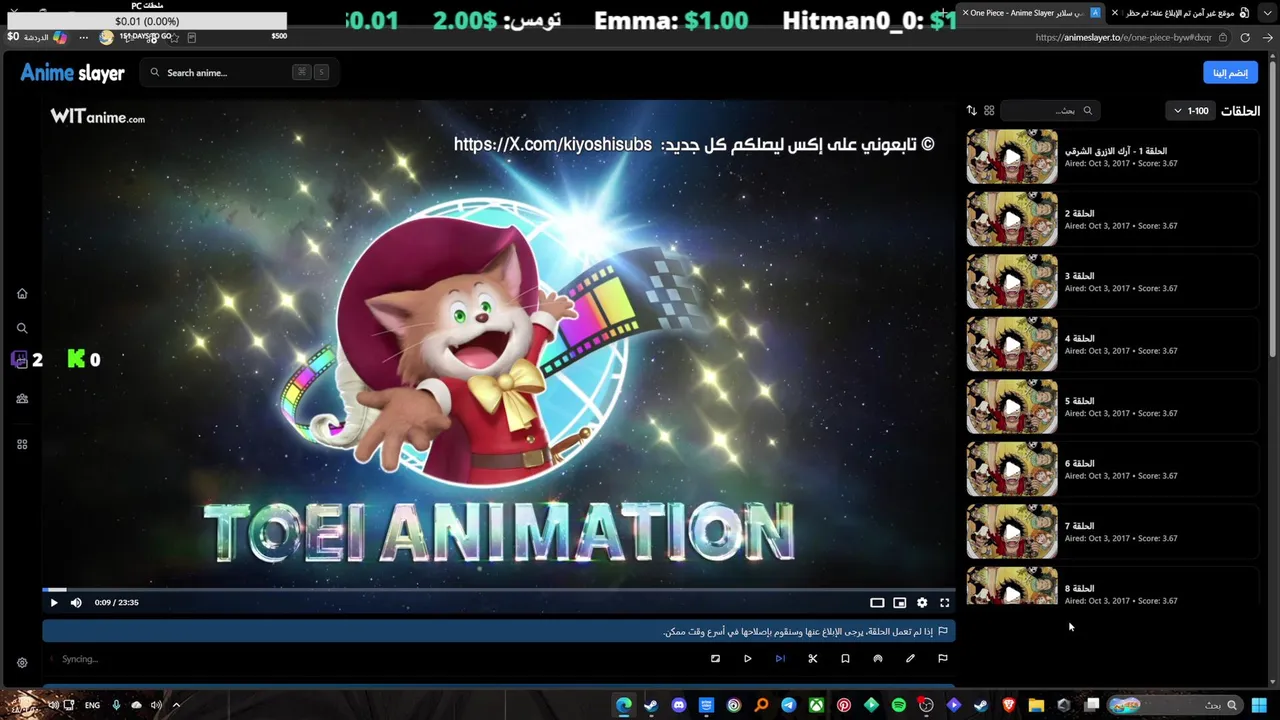Open the system tray volume speaker icon
The width and height of the screenshot is (1280, 720).
pos(156,705)
